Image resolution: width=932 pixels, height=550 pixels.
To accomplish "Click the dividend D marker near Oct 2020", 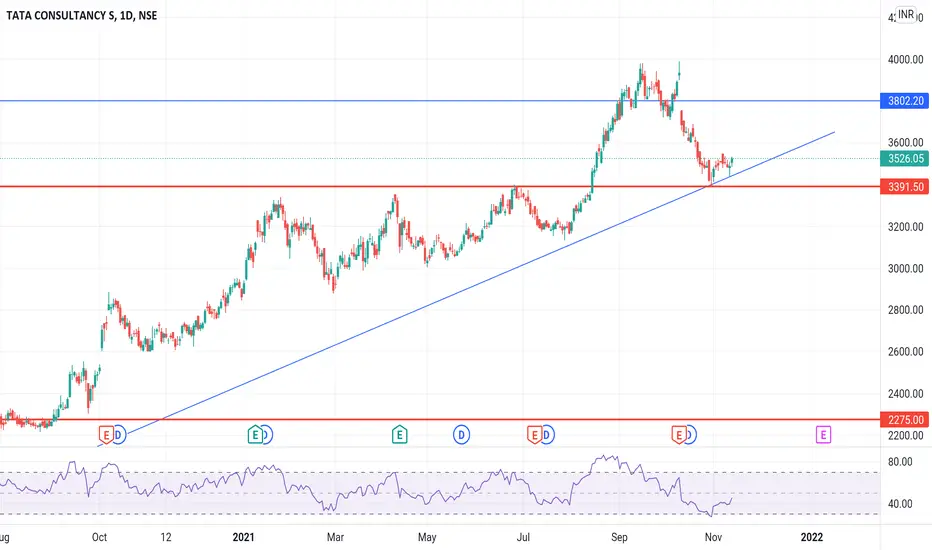I will [119, 435].
